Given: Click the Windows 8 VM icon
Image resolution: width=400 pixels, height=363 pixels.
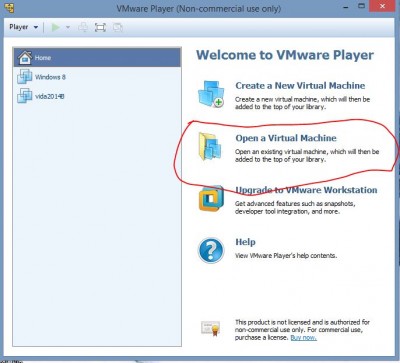Looking at the screenshot, I should 25,77.
